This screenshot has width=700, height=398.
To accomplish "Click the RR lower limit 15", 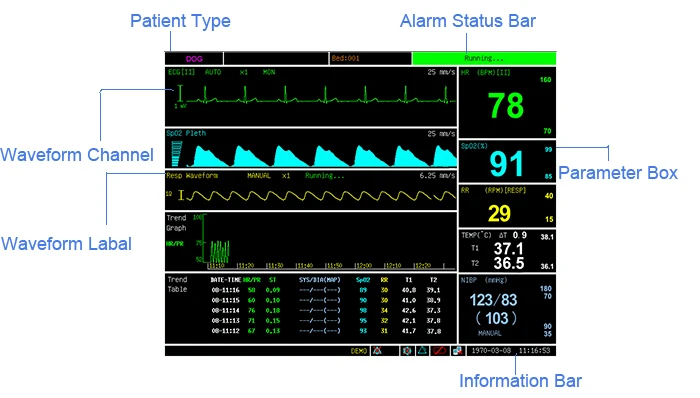I will tap(549, 219).
